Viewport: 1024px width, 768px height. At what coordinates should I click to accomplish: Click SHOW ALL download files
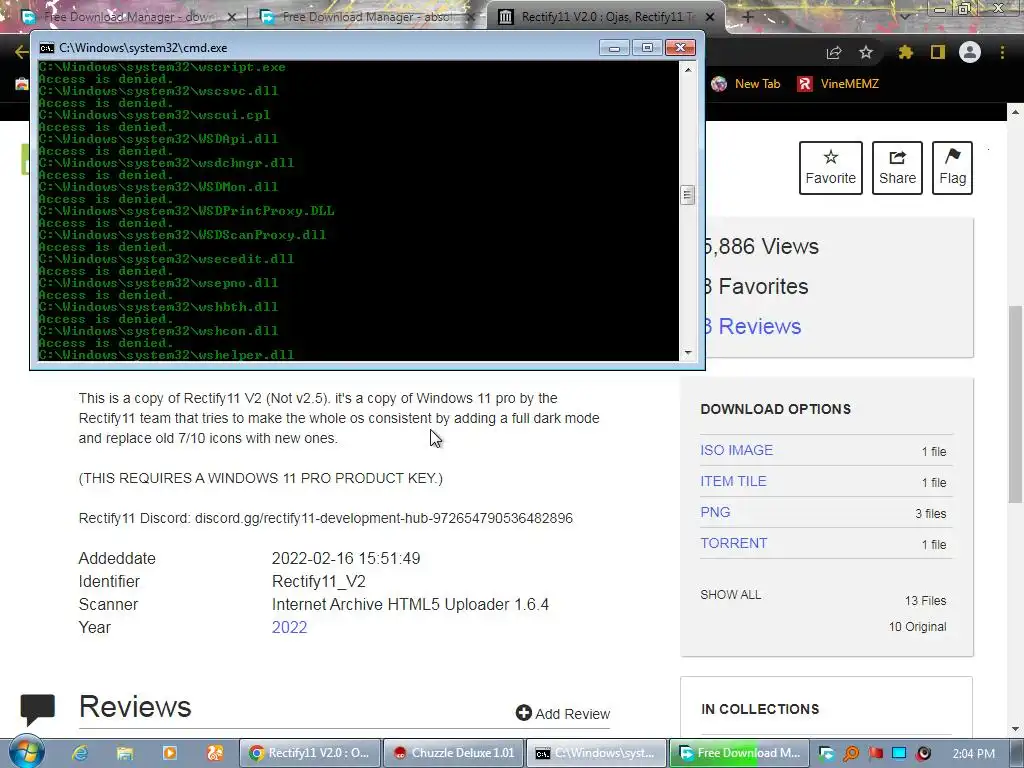point(730,594)
